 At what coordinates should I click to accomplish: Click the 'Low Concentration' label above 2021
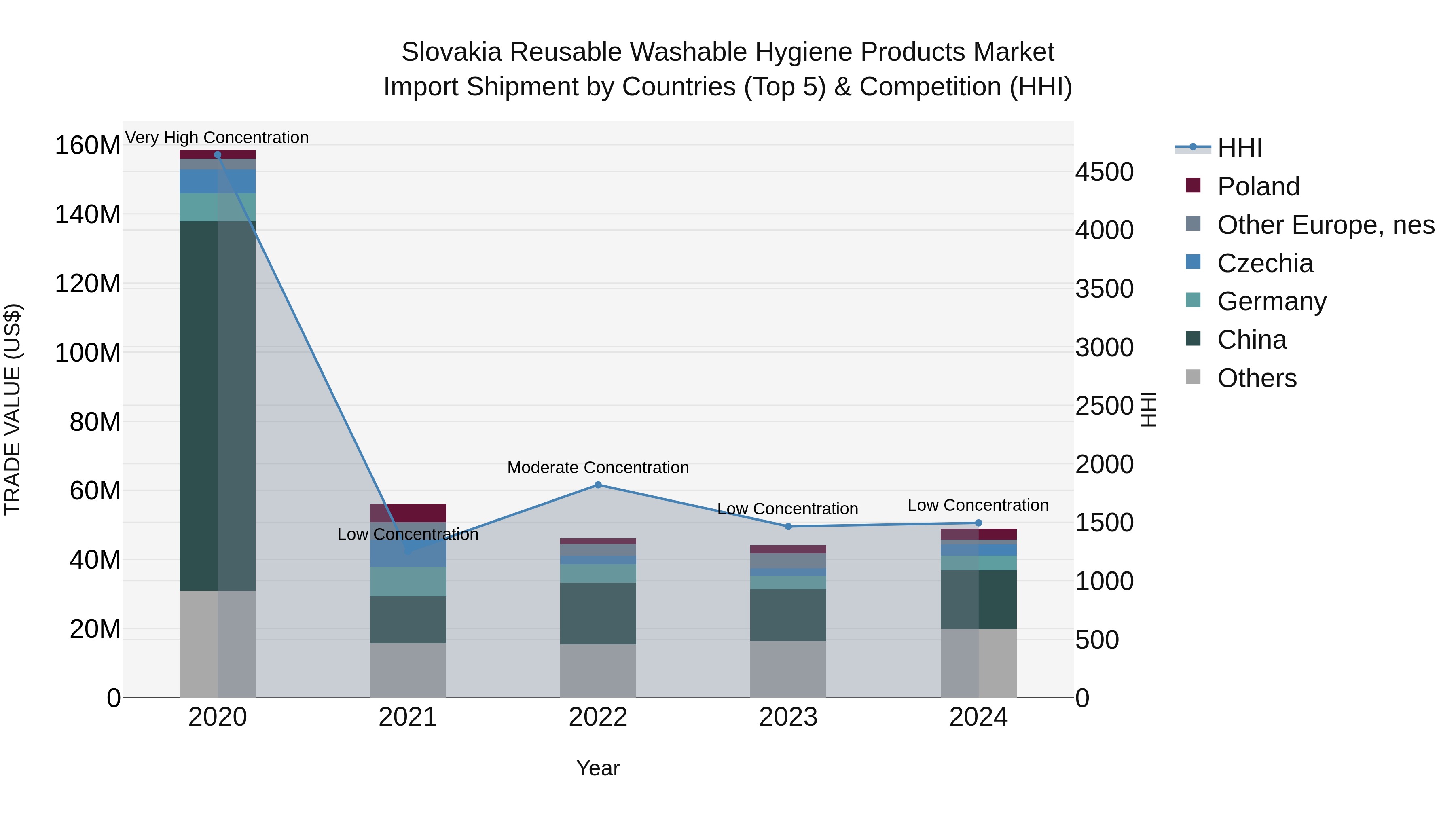(408, 534)
